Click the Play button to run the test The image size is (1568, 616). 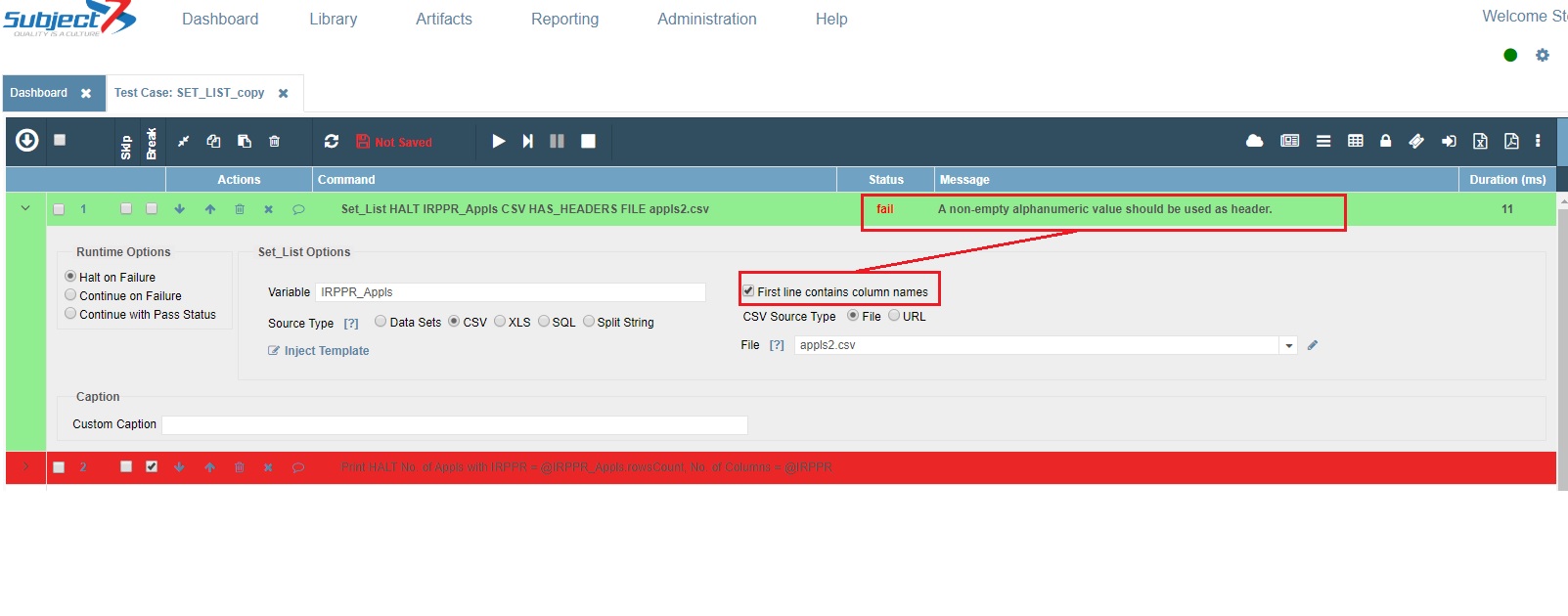tap(498, 142)
